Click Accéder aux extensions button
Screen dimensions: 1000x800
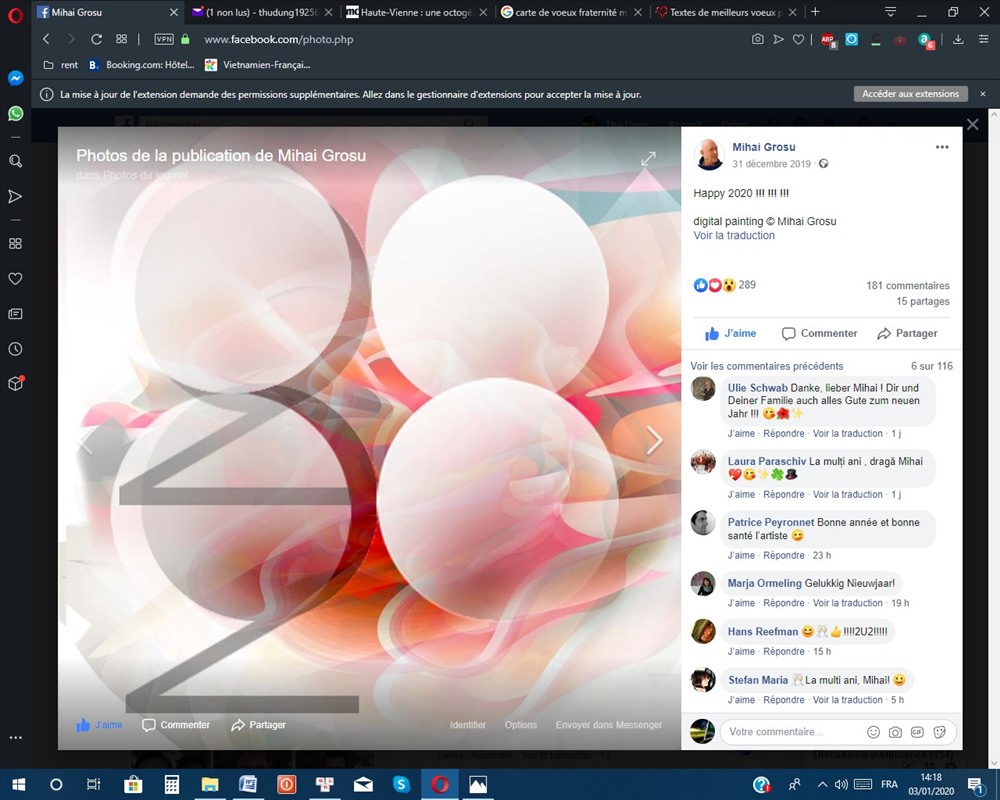tap(911, 94)
